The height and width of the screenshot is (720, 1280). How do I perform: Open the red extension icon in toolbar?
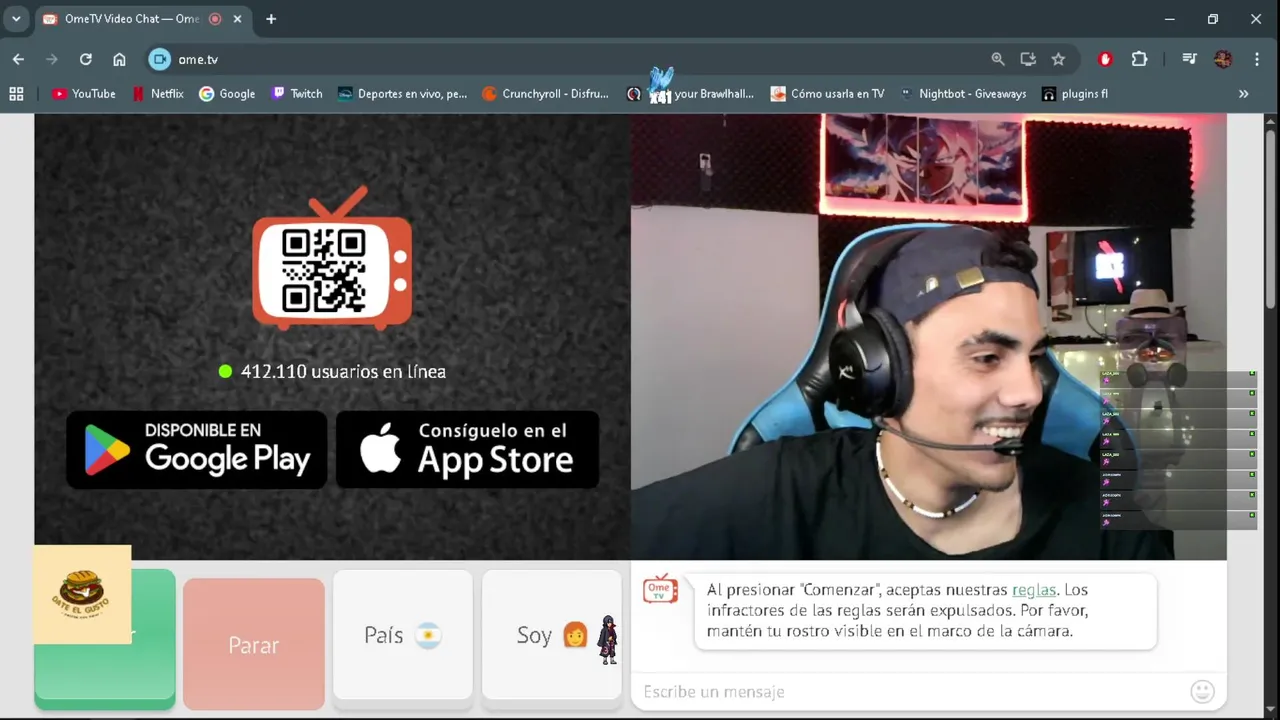pyautogui.click(x=1105, y=59)
